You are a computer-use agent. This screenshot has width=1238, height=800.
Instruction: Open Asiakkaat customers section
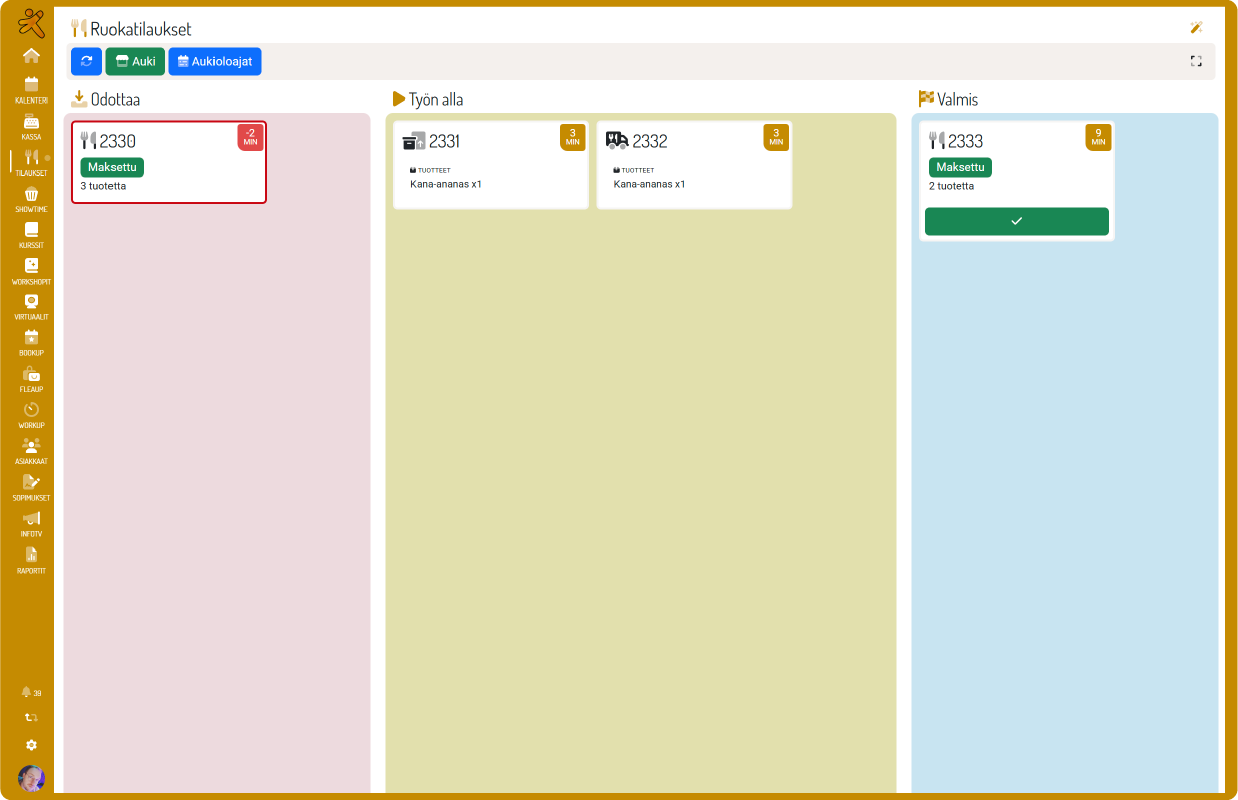[31, 451]
